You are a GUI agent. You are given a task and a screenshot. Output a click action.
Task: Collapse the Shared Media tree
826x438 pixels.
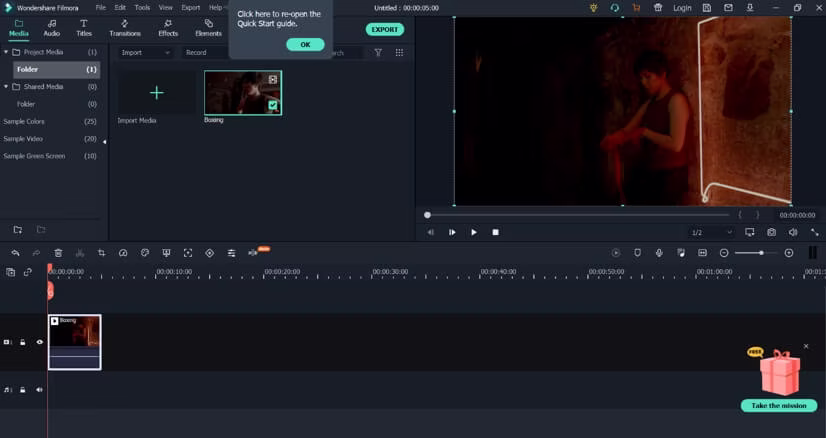[6, 86]
